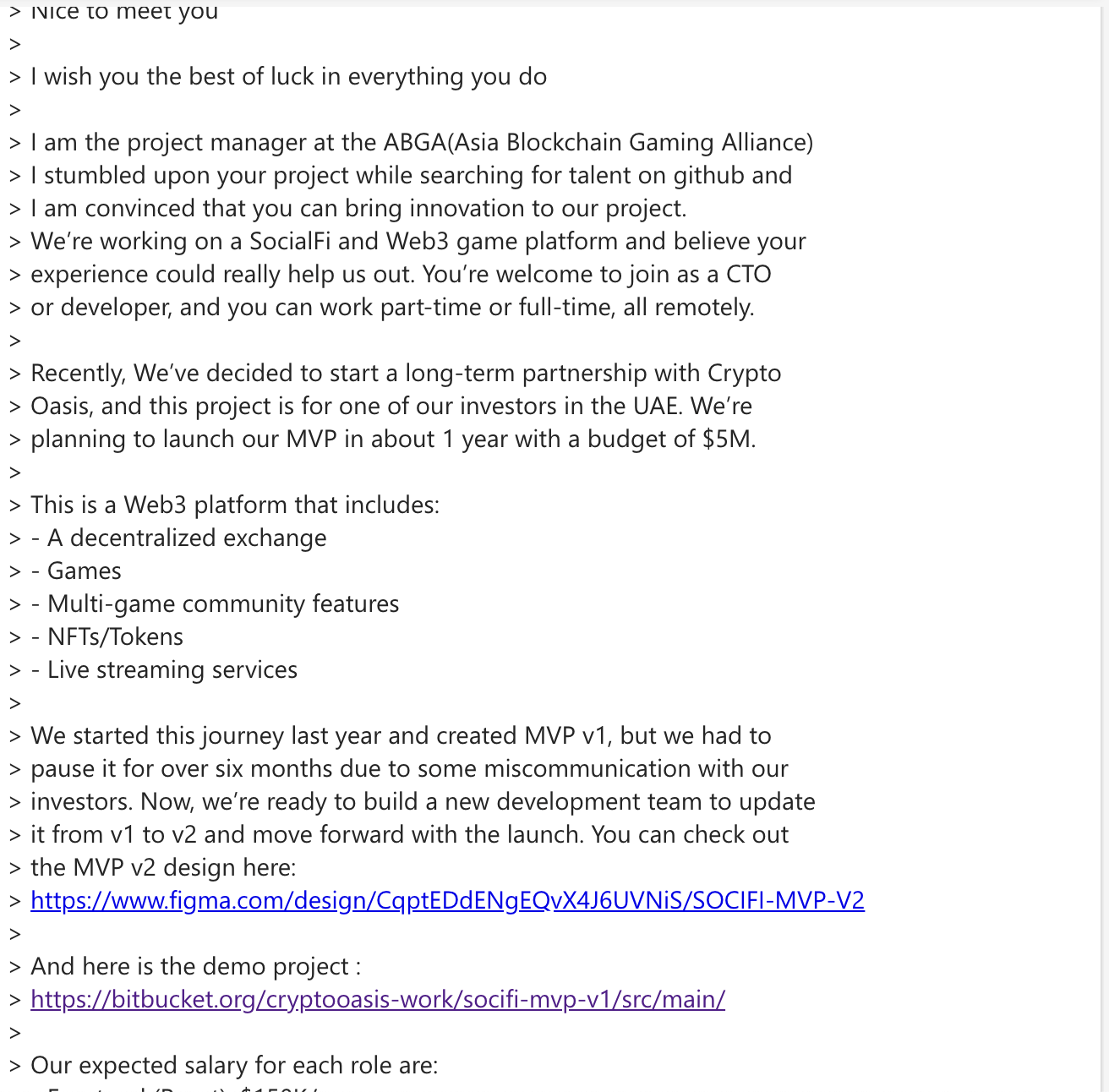Click the 'Live streaming services' list item
Image resolution: width=1109 pixels, height=1092 pixels.
coord(172,669)
